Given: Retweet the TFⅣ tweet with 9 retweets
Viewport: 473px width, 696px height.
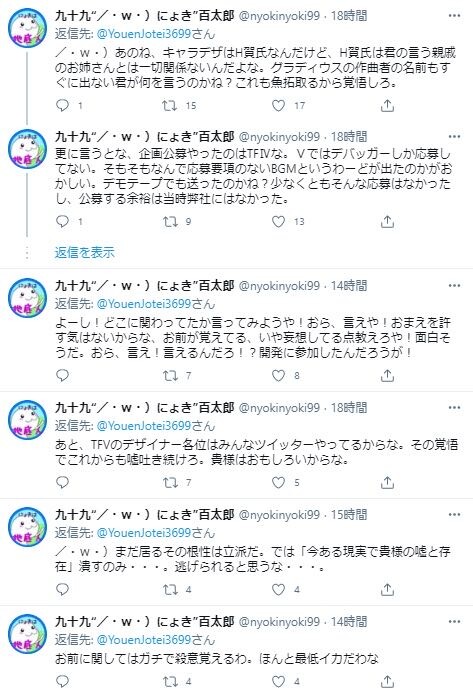Looking at the screenshot, I should pyautogui.click(x=169, y=221).
